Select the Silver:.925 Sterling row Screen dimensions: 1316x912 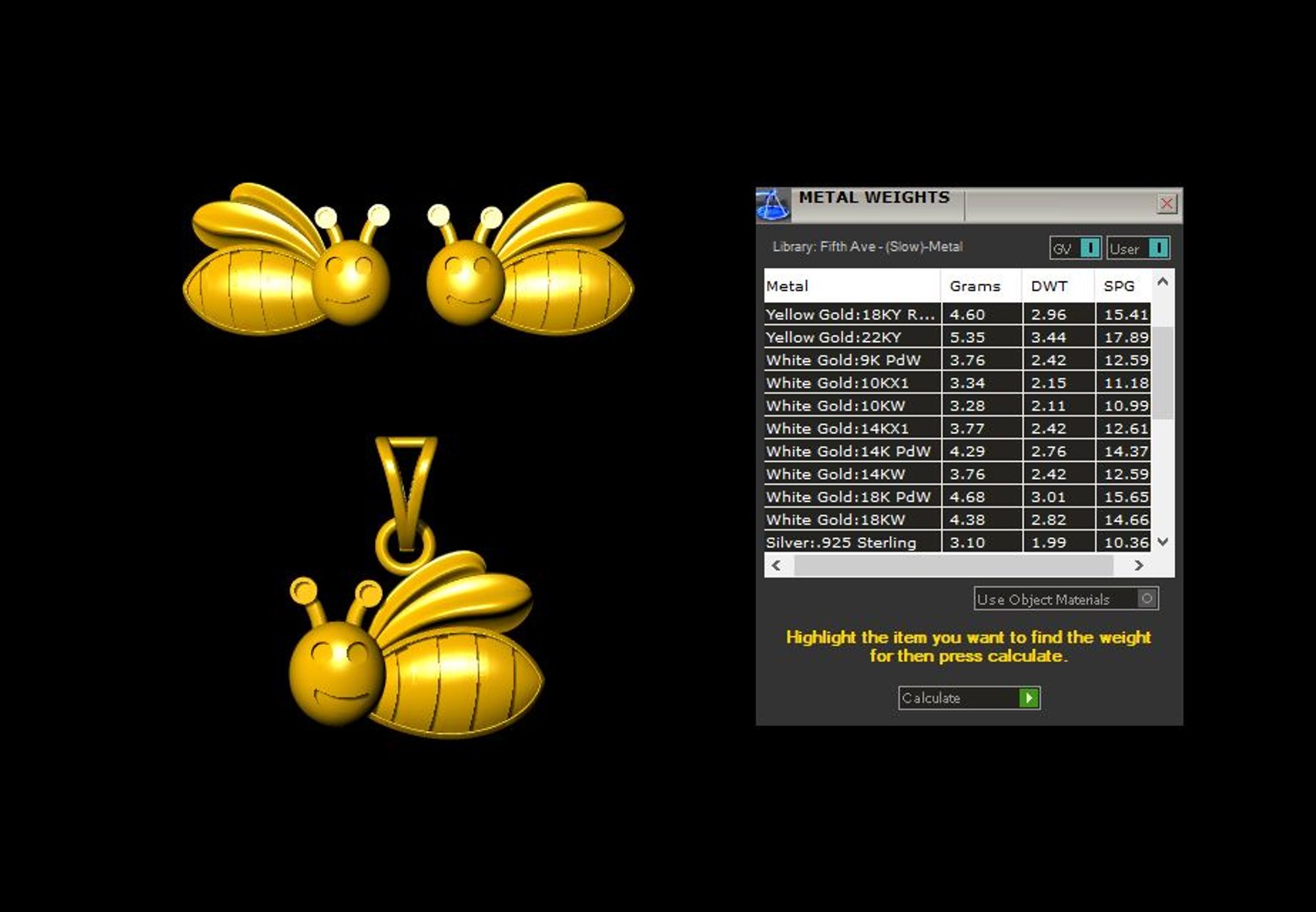click(x=958, y=542)
